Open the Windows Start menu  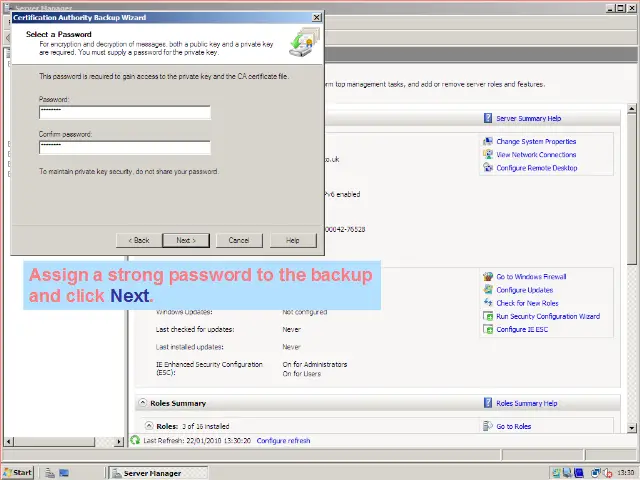click(x=18, y=472)
